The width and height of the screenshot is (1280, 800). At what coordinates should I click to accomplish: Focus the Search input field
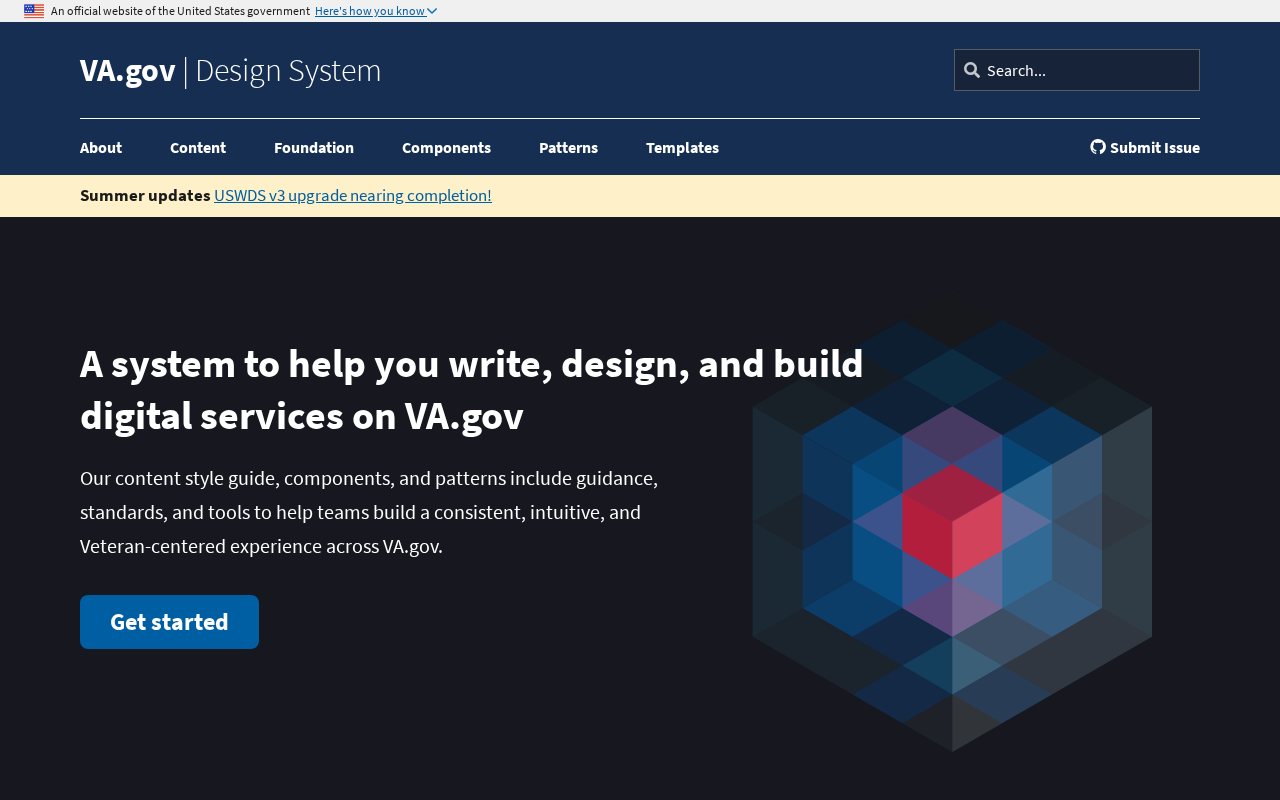pyautogui.click(x=1077, y=70)
